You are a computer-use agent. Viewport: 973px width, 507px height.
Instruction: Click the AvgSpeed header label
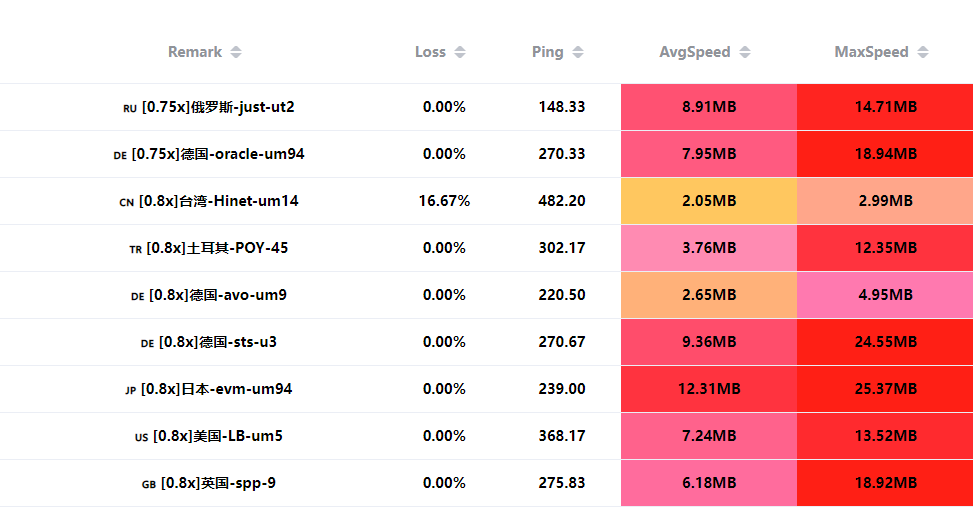click(x=695, y=52)
